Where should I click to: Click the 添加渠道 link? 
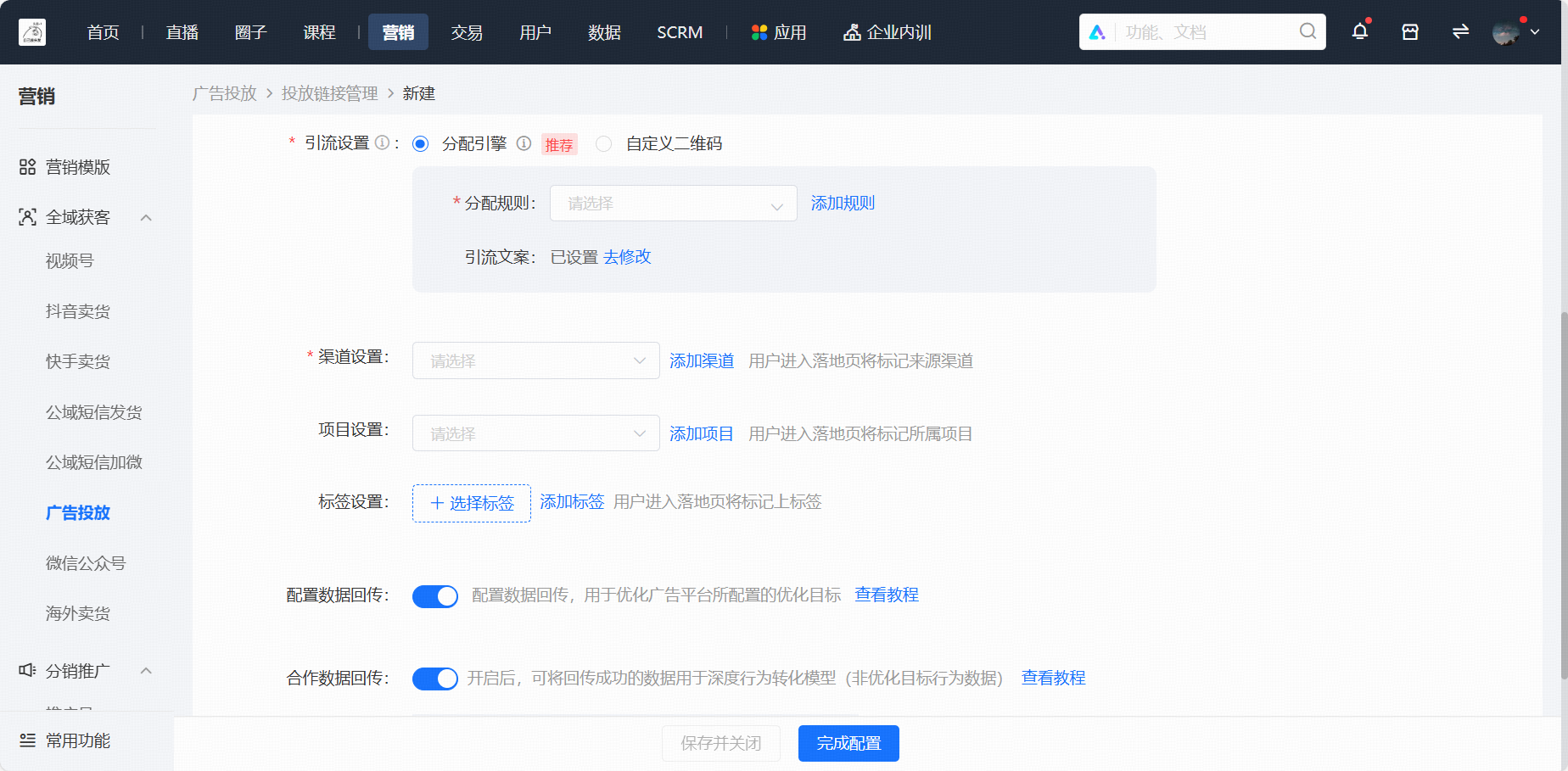702,360
